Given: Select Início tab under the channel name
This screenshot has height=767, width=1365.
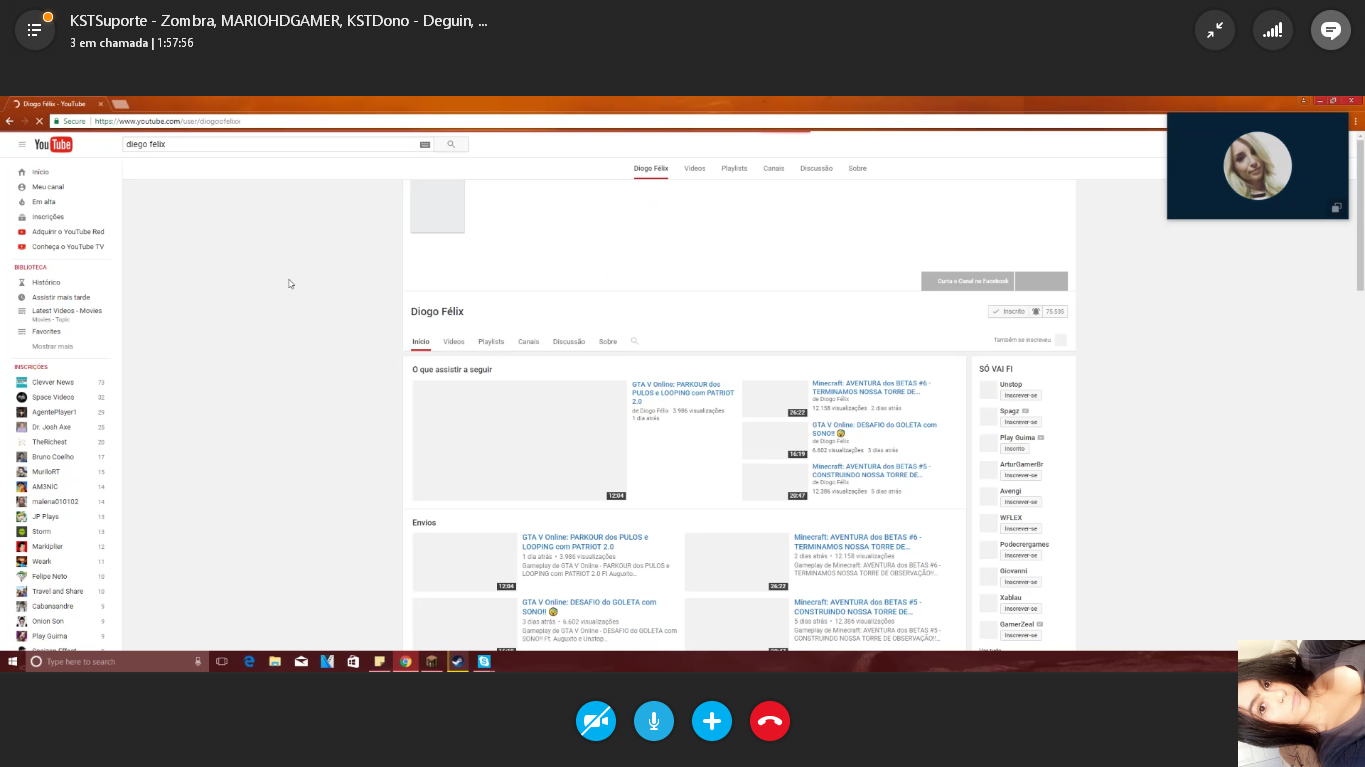Looking at the screenshot, I should pyautogui.click(x=421, y=342).
